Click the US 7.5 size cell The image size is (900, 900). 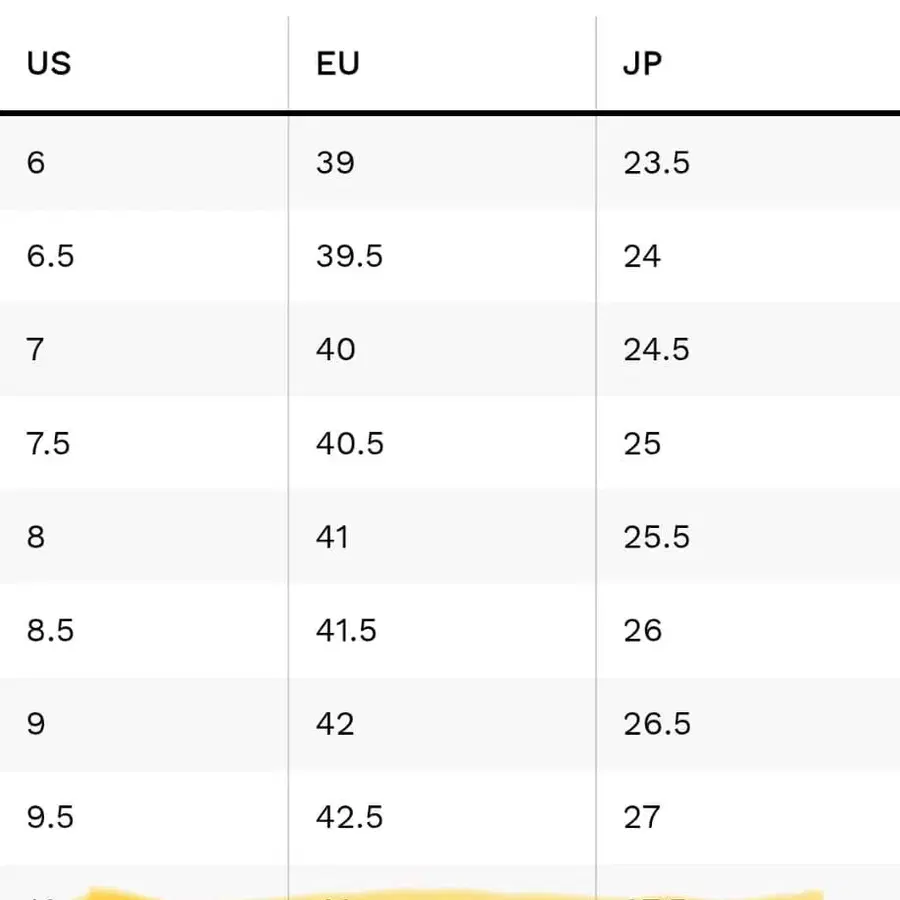[49, 443]
